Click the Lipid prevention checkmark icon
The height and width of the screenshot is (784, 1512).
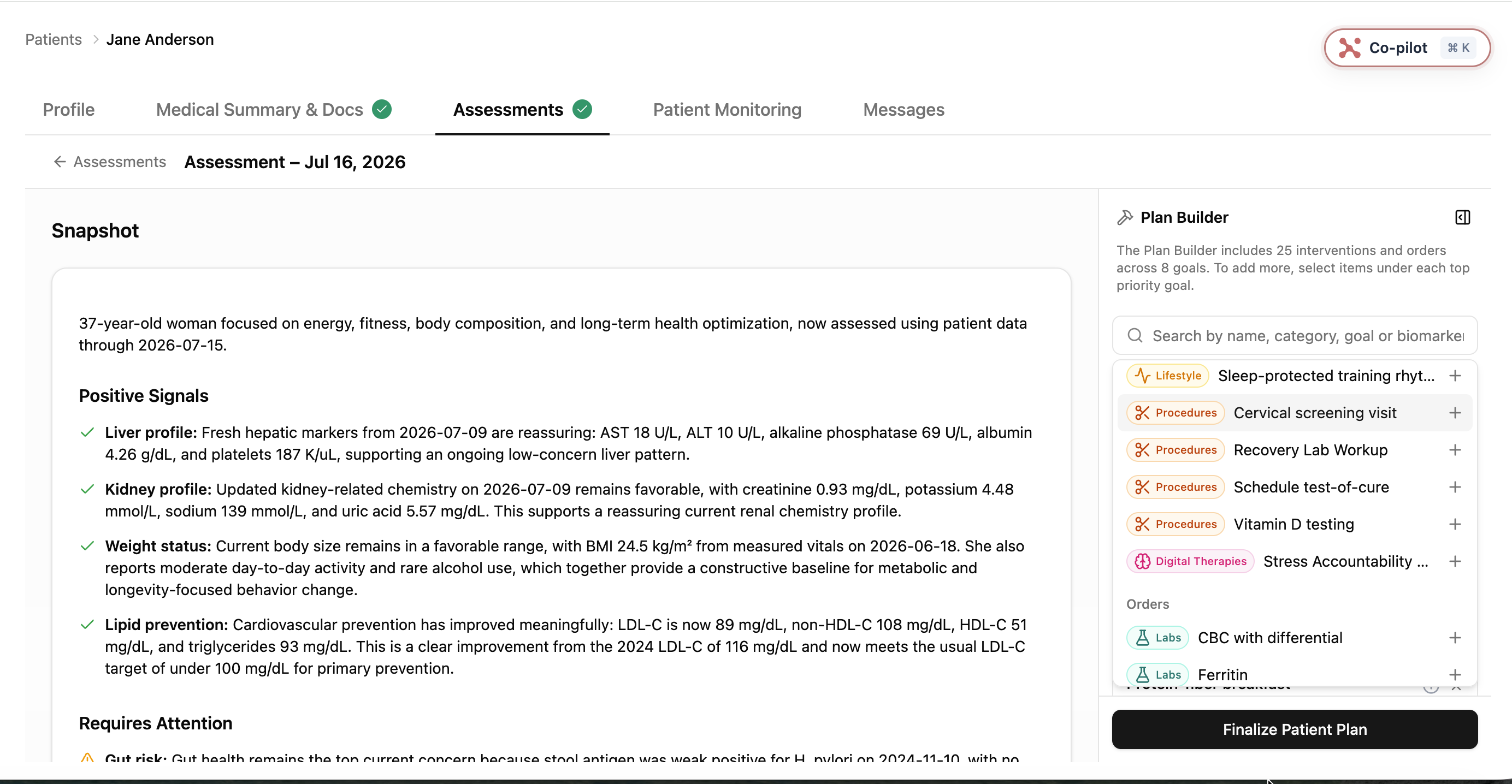(87, 625)
